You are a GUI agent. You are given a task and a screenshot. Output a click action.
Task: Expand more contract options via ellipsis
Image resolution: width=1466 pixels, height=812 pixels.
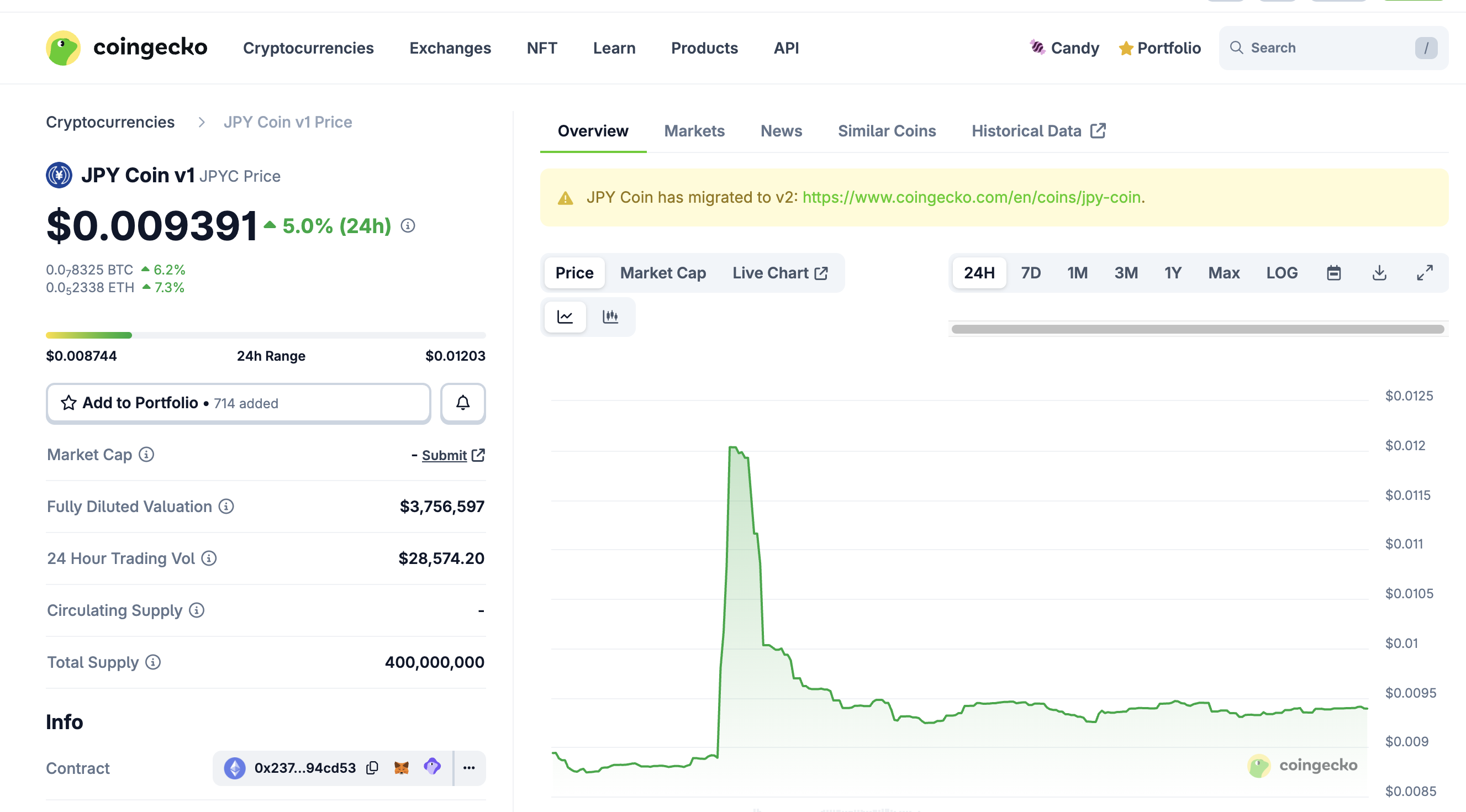click(x=468, y=768)
